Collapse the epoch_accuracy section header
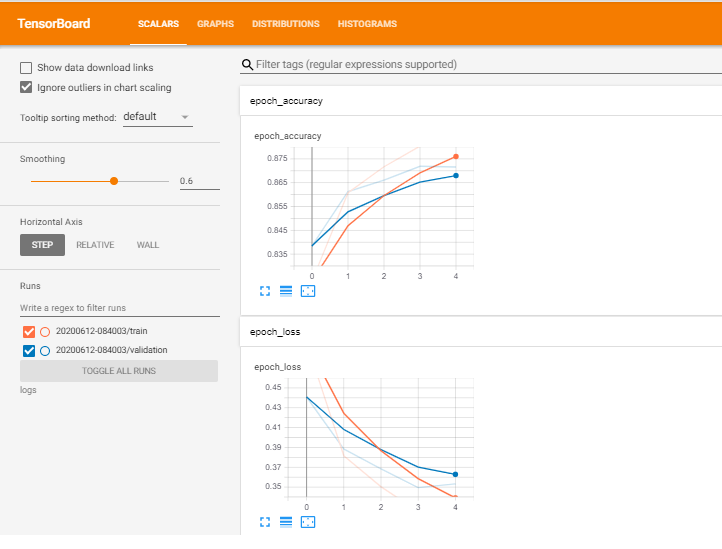 pyautogui.click(x=481, y=101)
